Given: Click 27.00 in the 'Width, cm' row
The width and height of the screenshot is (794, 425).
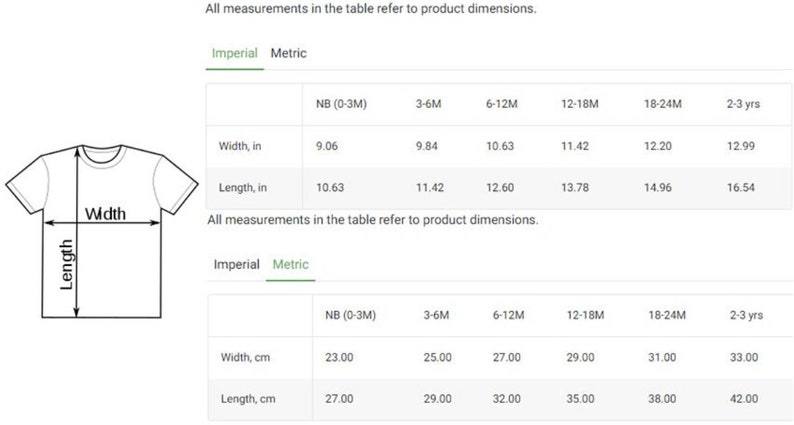Looking at the screenshot, I should [507, 358].
